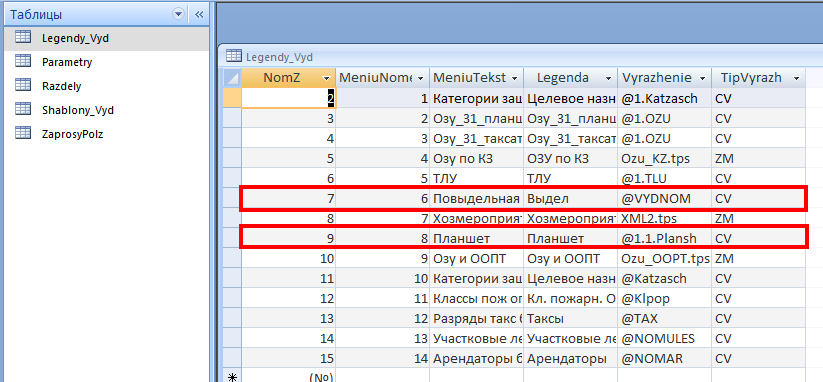Click the Арендаторы legend cell
Screen dimensions: 823x382
pyautogui.click(x=571, y=359)
